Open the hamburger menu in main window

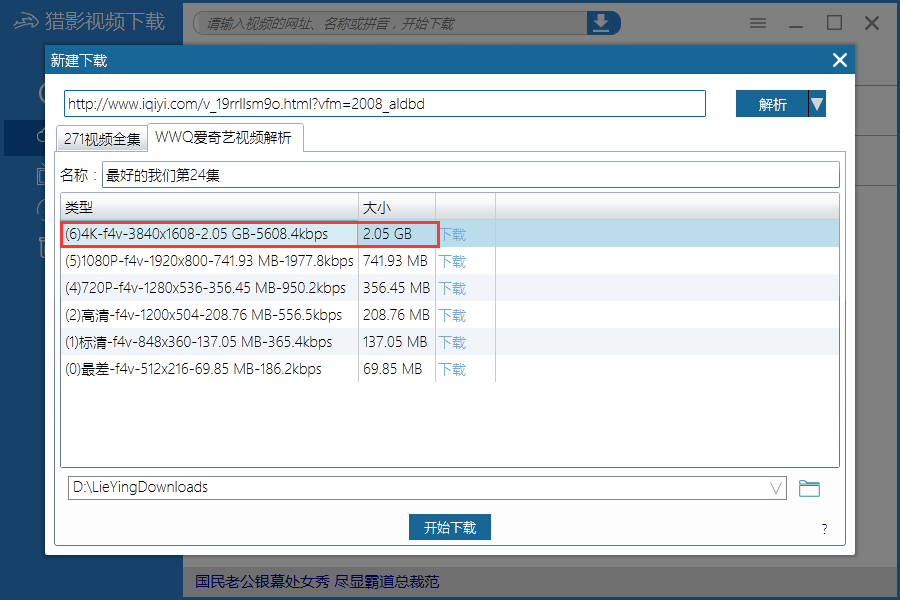(758, 23)
